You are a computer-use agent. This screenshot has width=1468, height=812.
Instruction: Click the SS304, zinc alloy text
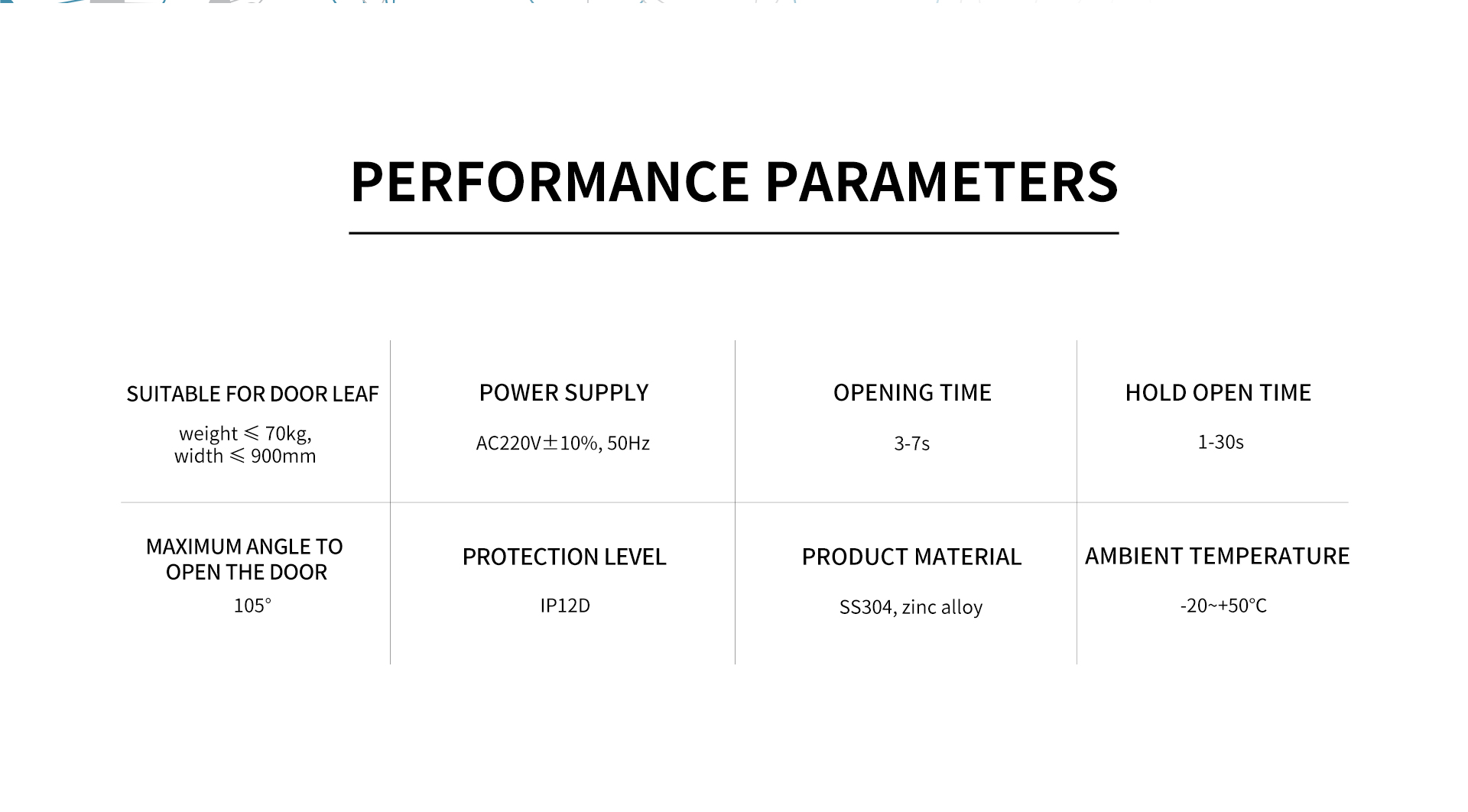pyautogui.click(x=911, y=607)
